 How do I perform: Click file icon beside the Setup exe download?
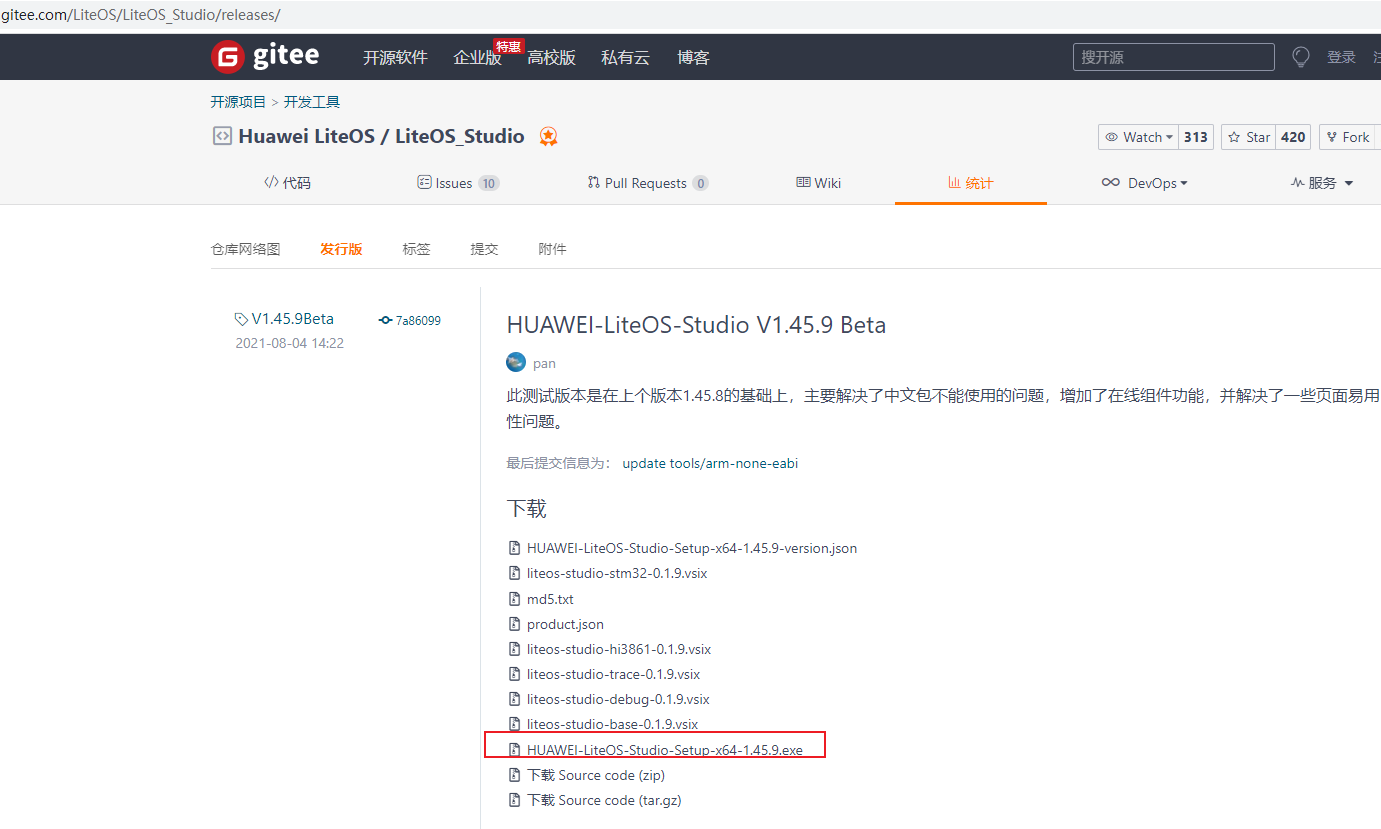[x=515, y=750]
